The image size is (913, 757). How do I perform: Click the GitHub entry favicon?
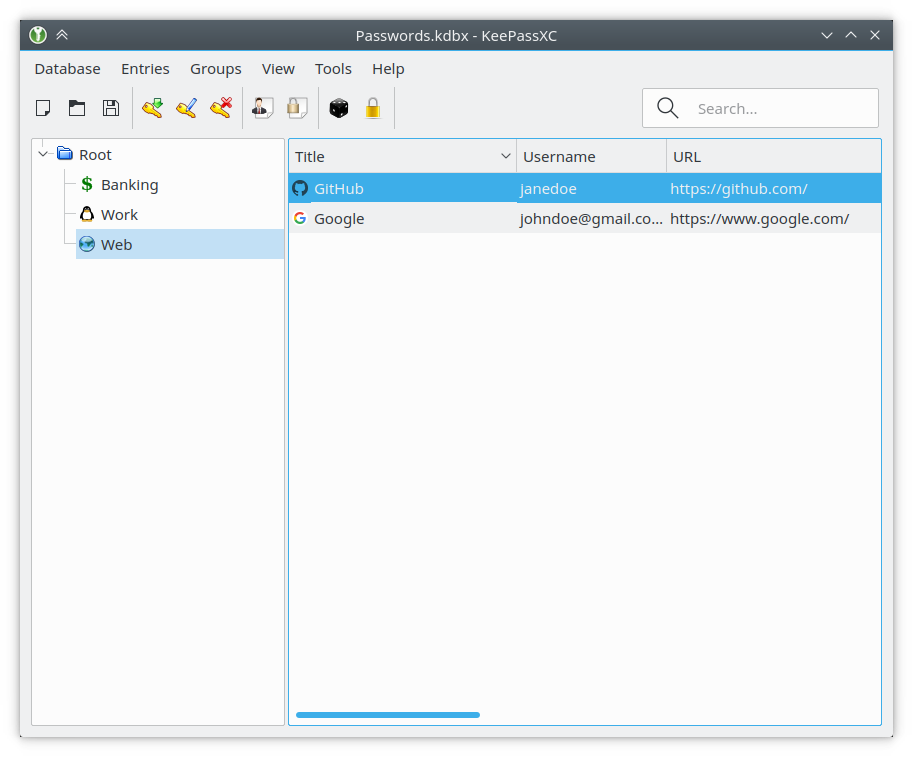[300, 188]
